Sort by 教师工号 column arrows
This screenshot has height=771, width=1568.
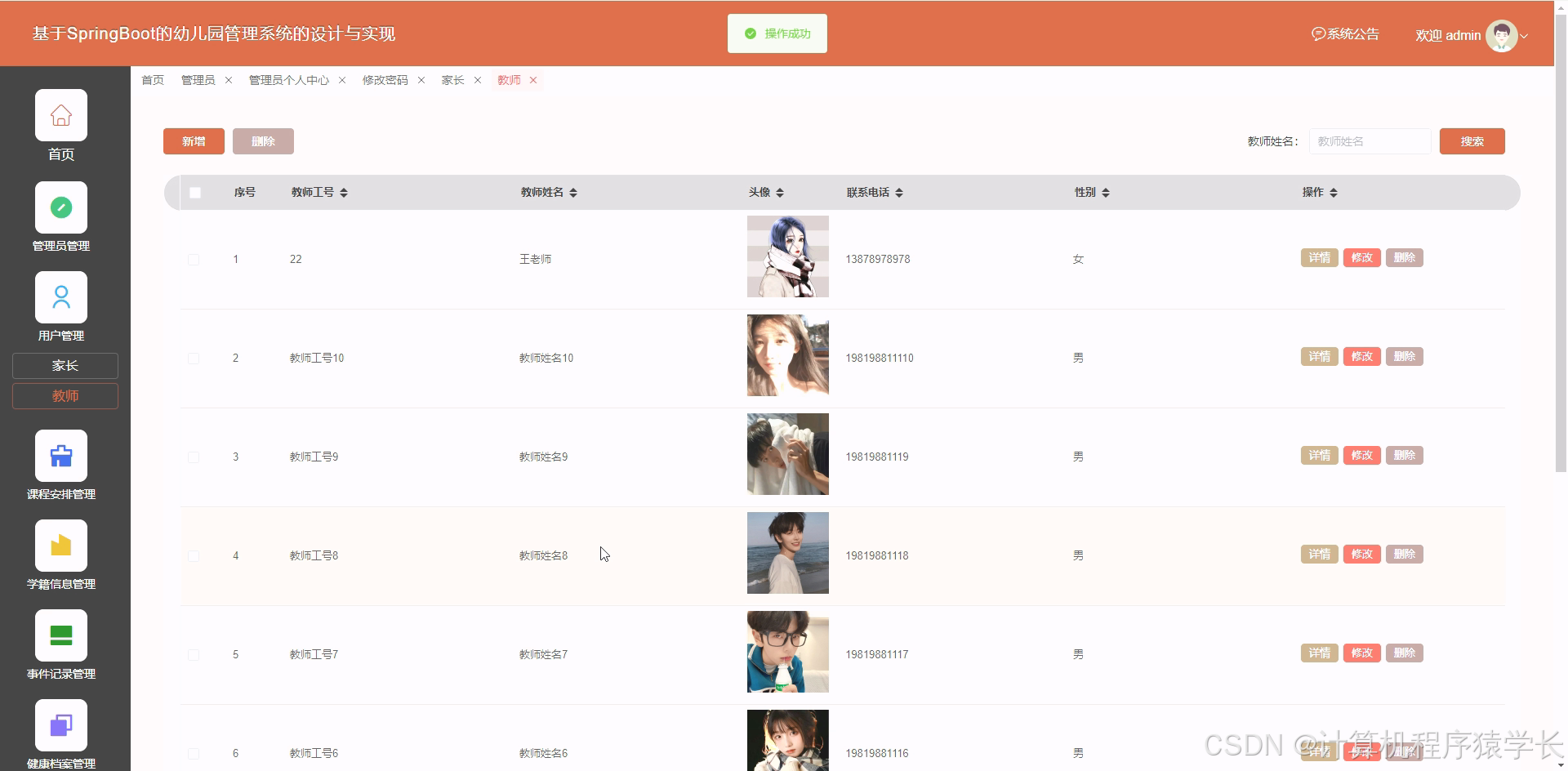point(344,193)
